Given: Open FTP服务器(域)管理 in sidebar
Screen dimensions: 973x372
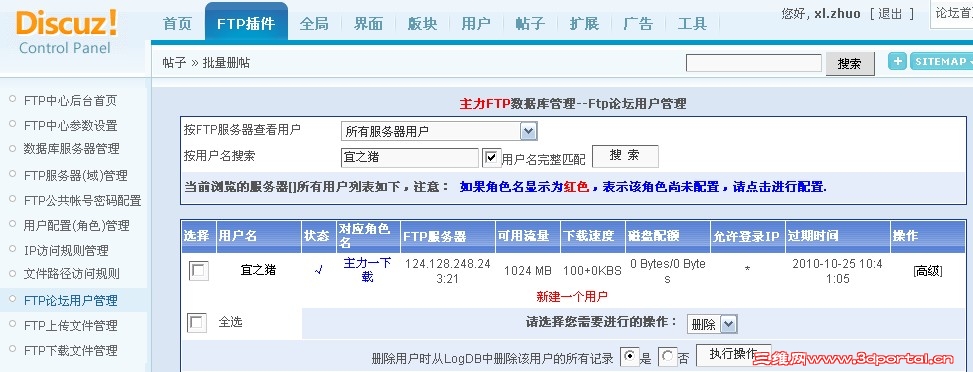Looking at the screenshot, I should 76,176.
